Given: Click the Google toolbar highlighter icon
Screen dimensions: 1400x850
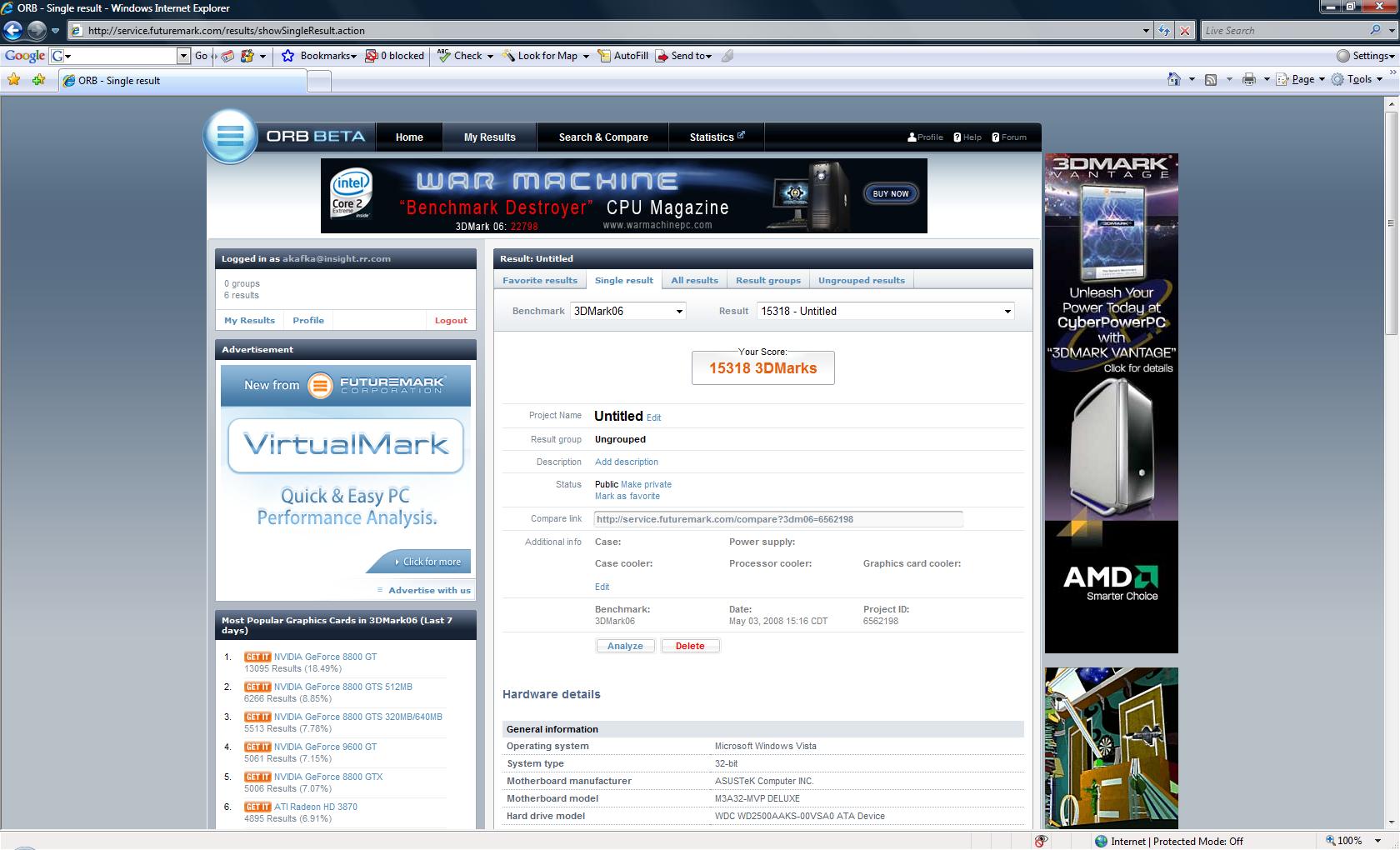Looking at the screenshot, I should 727,56.
